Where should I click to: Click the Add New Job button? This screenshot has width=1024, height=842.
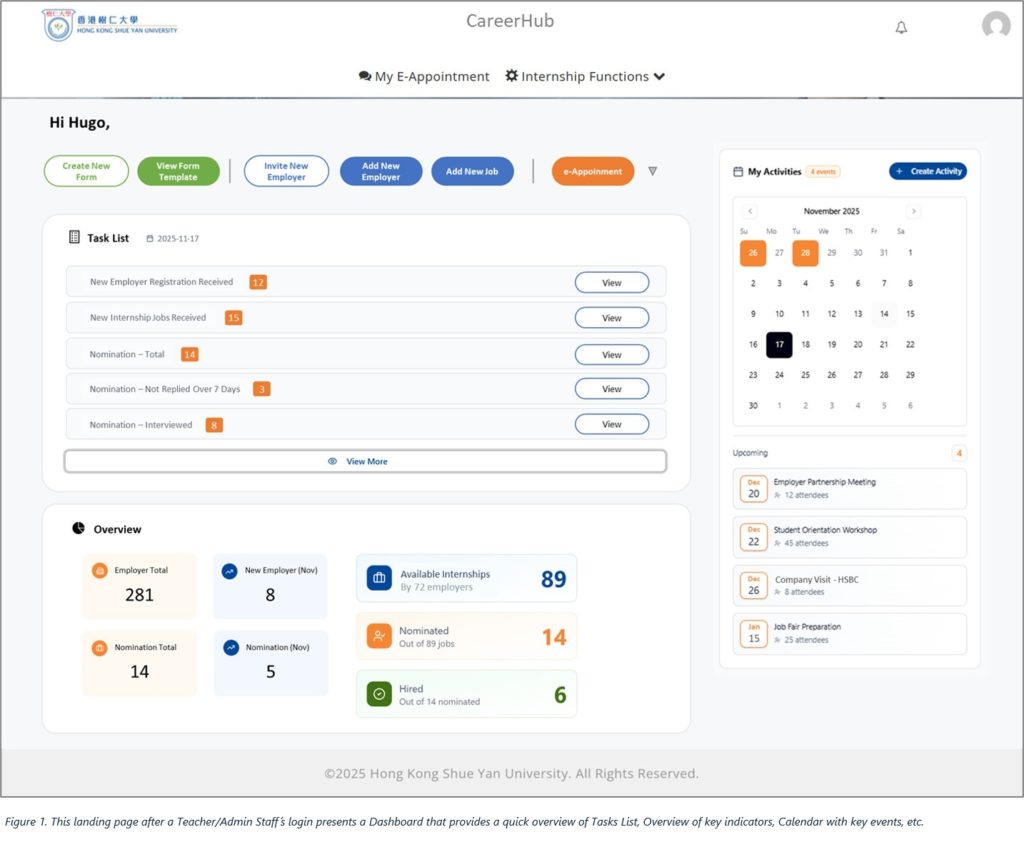click(472, 171)
